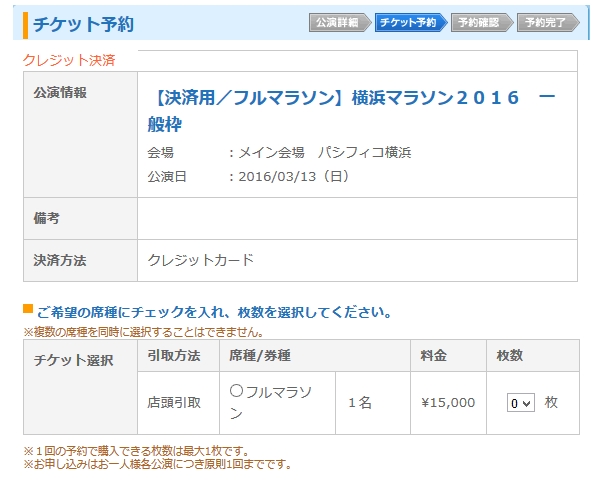Viewport: 608px width, 481px height.
Task: Click the note ※複数の席種を同時に選択
Action: [143, 332]
